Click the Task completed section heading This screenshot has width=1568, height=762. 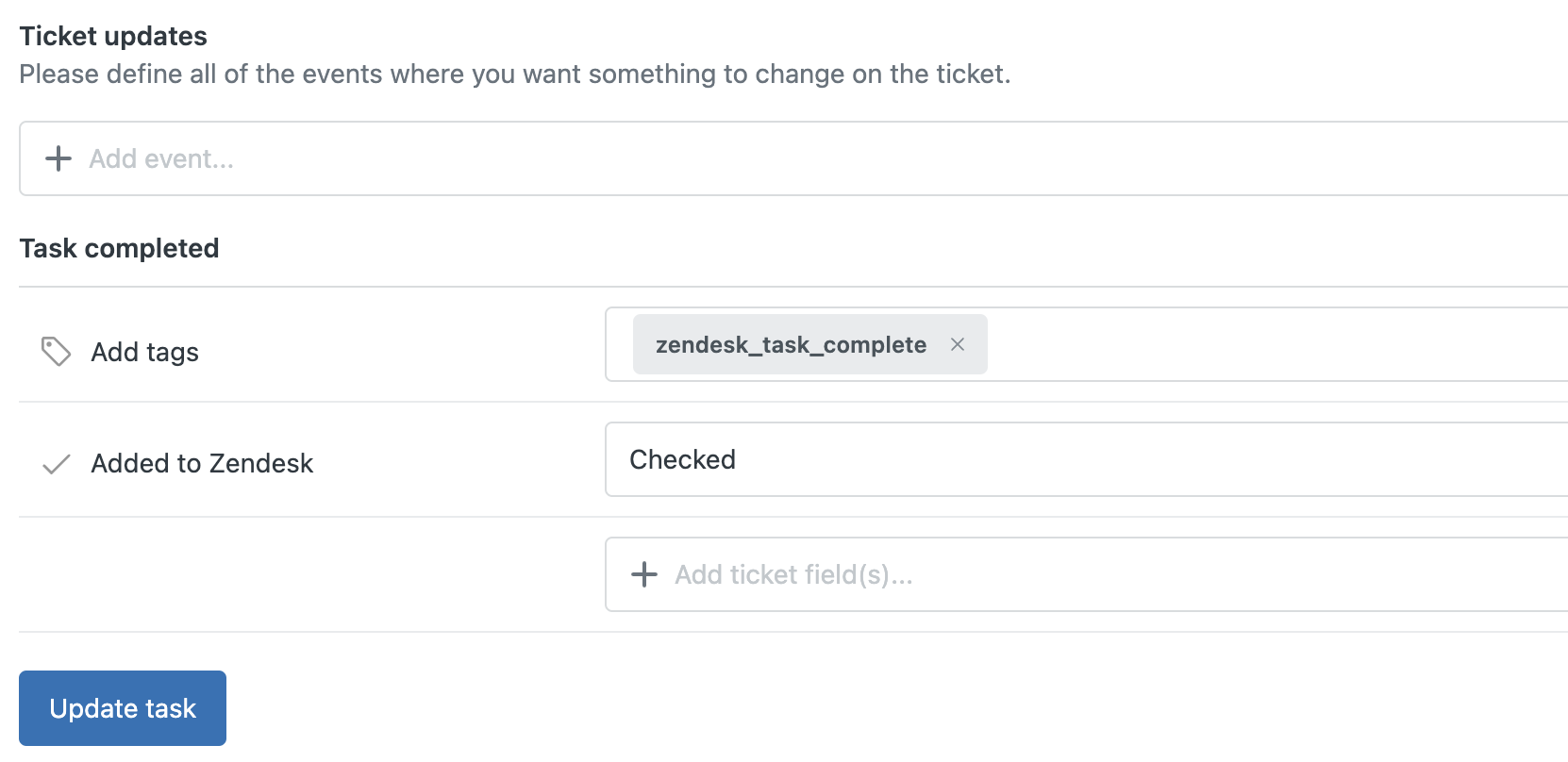(119, 248)
